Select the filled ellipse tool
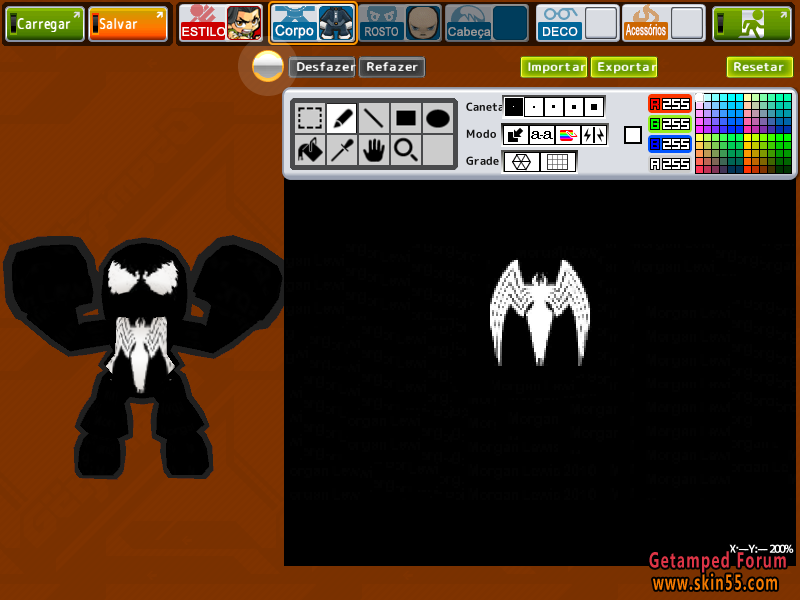This screenshot has height=600, width=800. pos(438,118)
